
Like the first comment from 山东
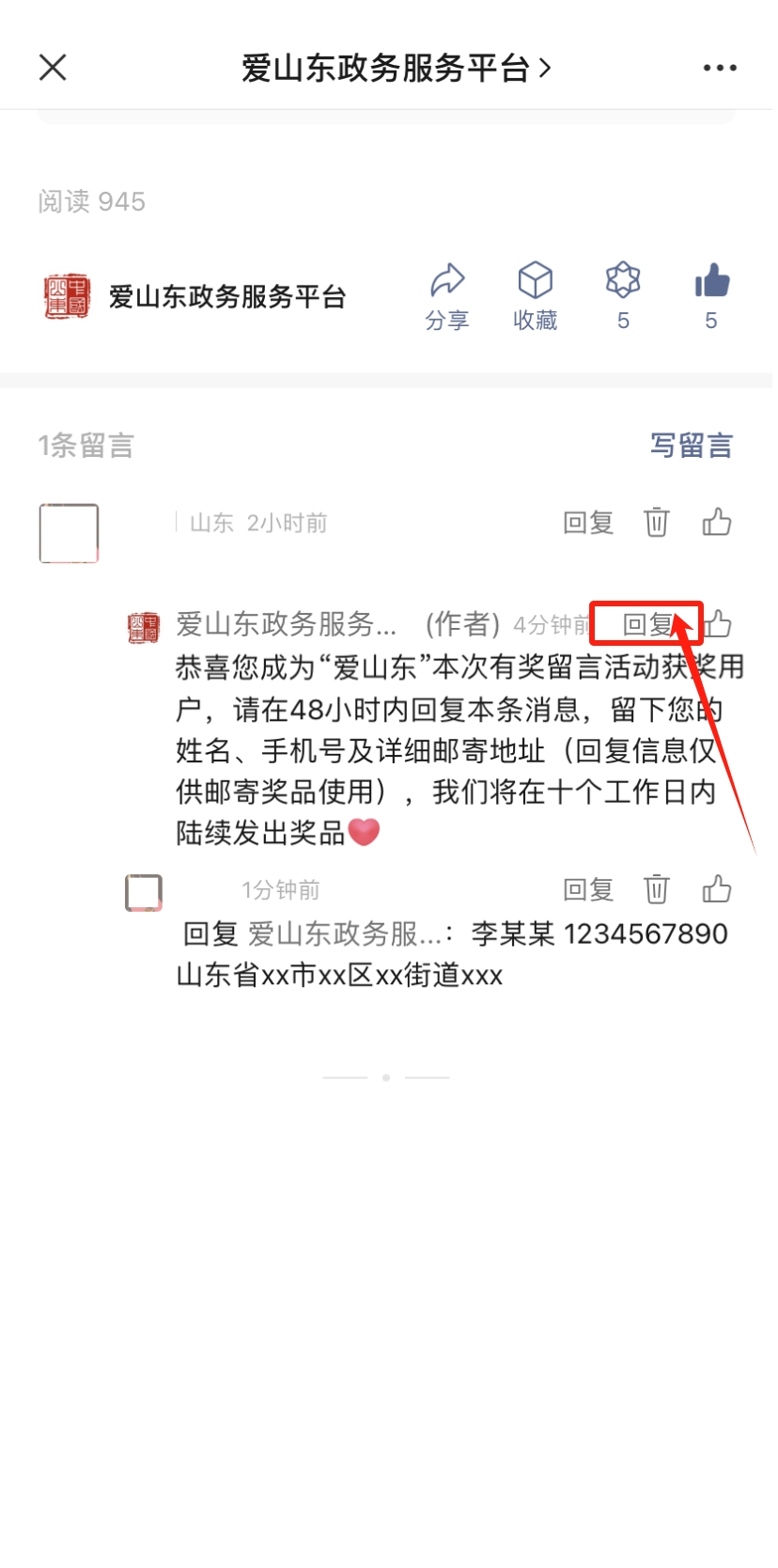tap(717, 522)
